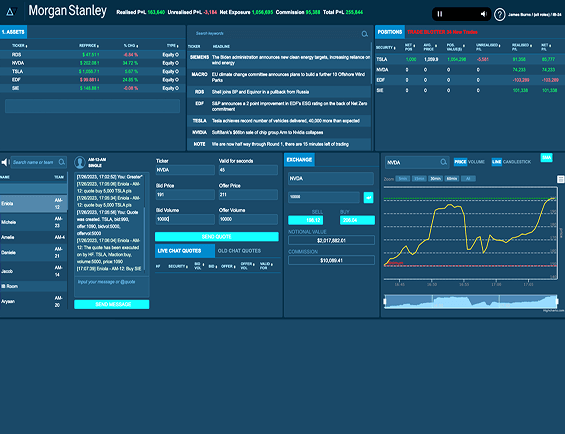Click the Offer Price input field
This screenshot has width=565, height=434.
click(x=248, y=195)
